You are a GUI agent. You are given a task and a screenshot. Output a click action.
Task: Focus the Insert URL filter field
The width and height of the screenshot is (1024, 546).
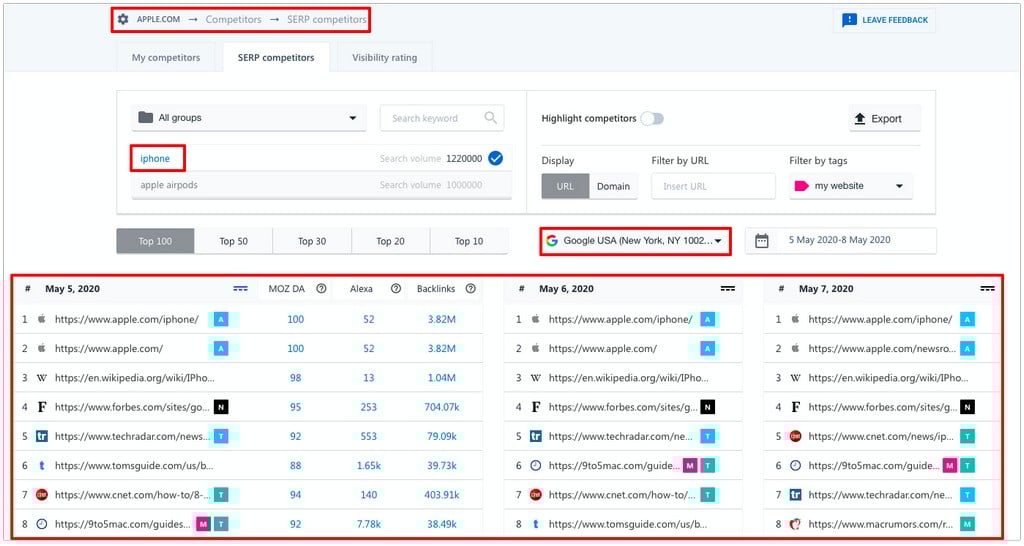713,186
